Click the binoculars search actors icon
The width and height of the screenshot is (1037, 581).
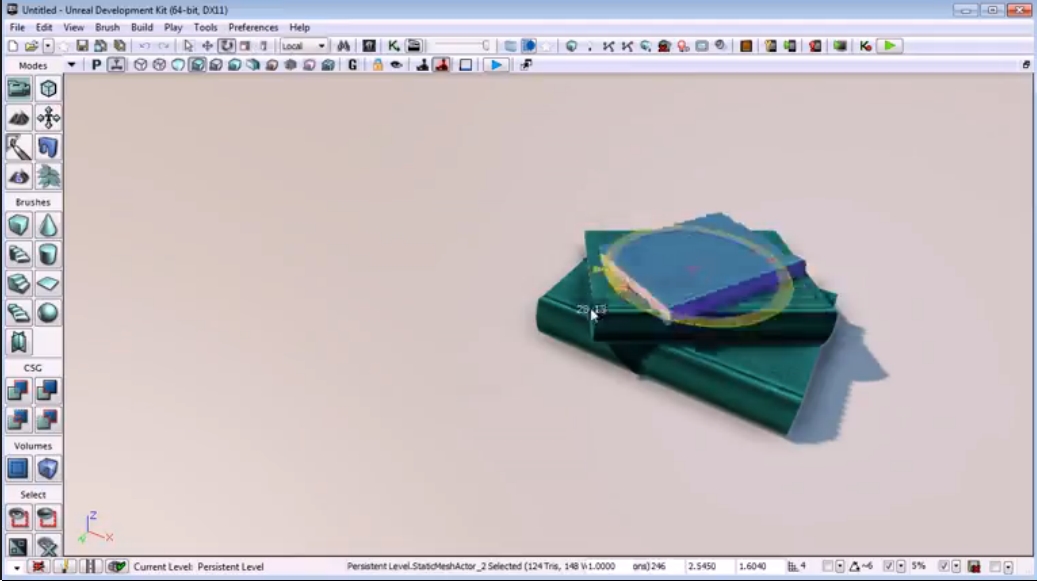tap(343, 46)
